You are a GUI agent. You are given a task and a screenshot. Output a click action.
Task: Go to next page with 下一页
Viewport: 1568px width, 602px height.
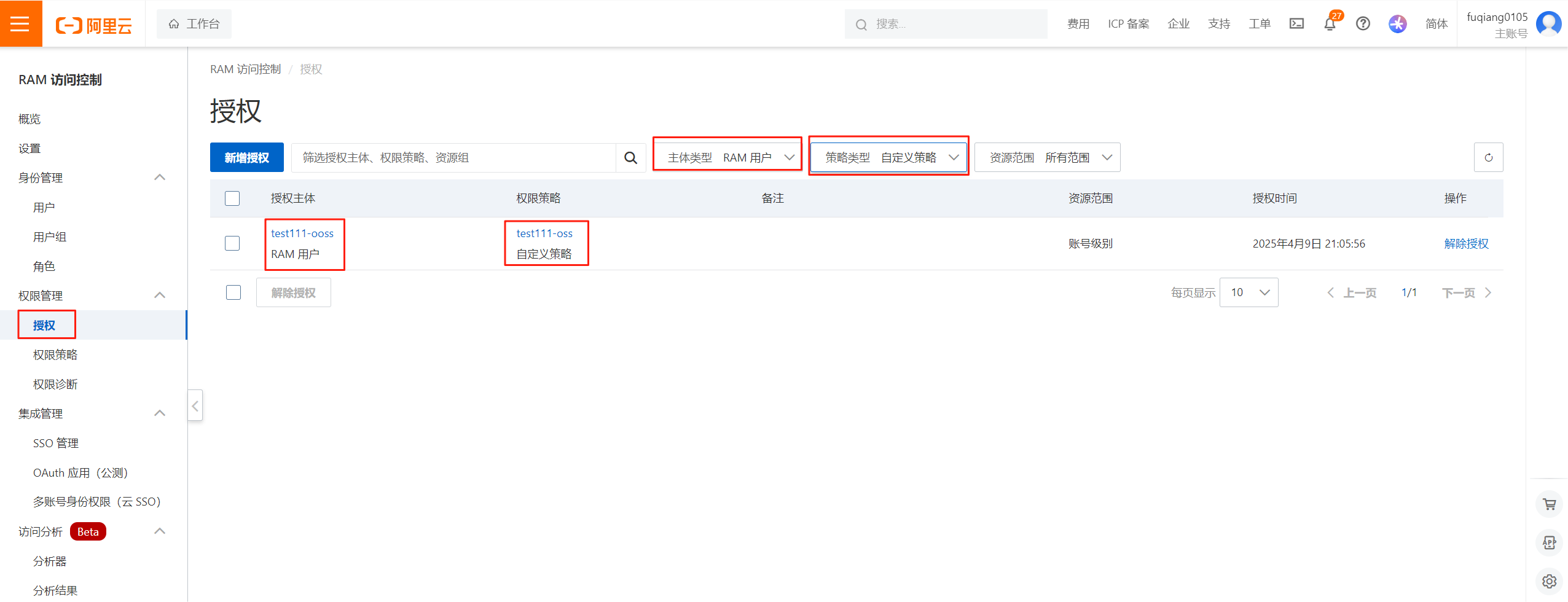pyautogui.click(x=1467, y=293)
